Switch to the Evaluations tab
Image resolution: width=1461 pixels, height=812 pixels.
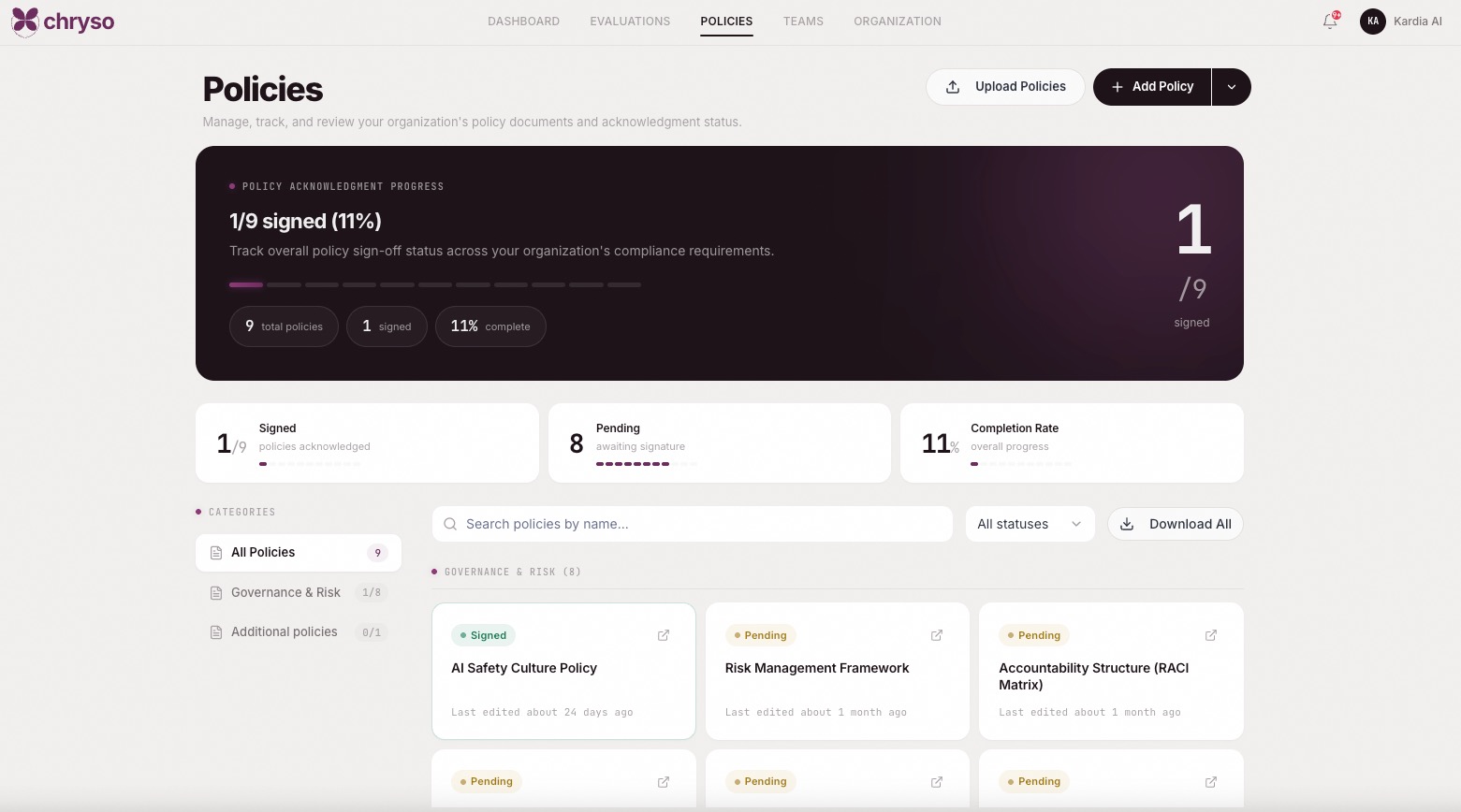coord(630,21)
